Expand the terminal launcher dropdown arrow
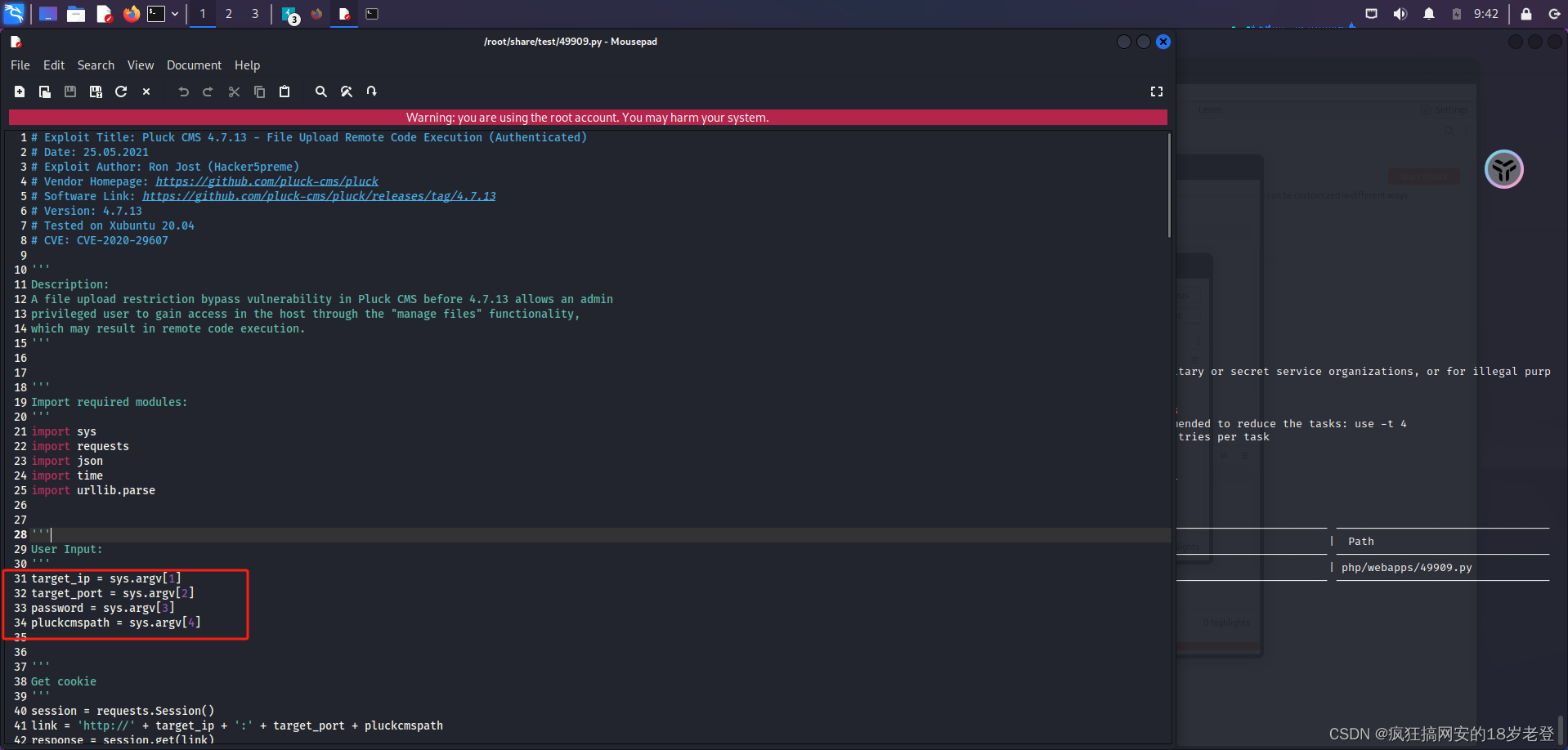 [x=175, y=14]
